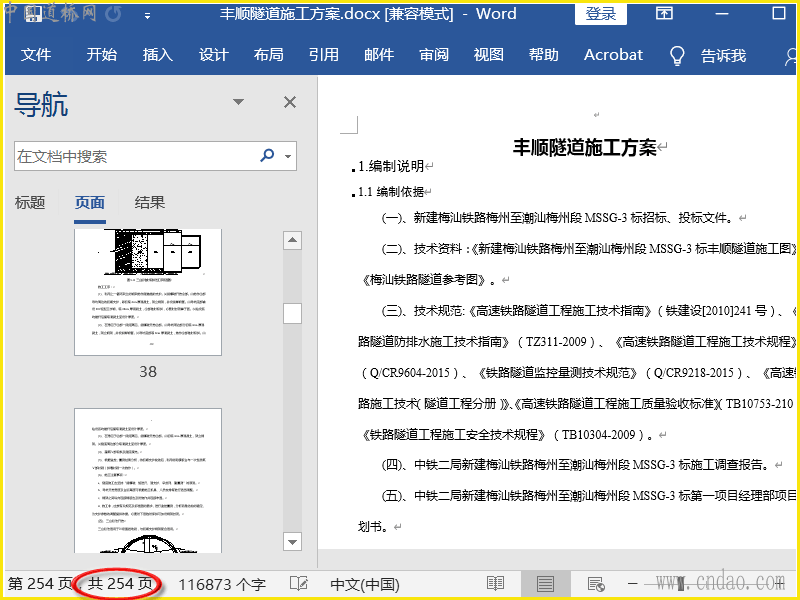Screen dimensions: 800x600
Task: Click the redo/repeat icon in title bar
Action: point(113,14)
